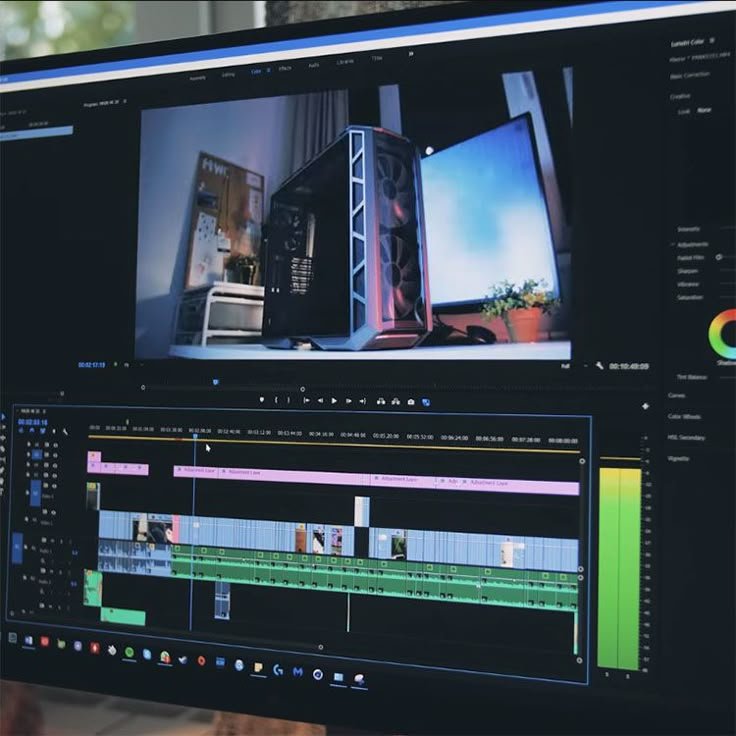The image size is (736, 736).
Task: Click the Faded Film slider handle
Action: coord(719,257)
